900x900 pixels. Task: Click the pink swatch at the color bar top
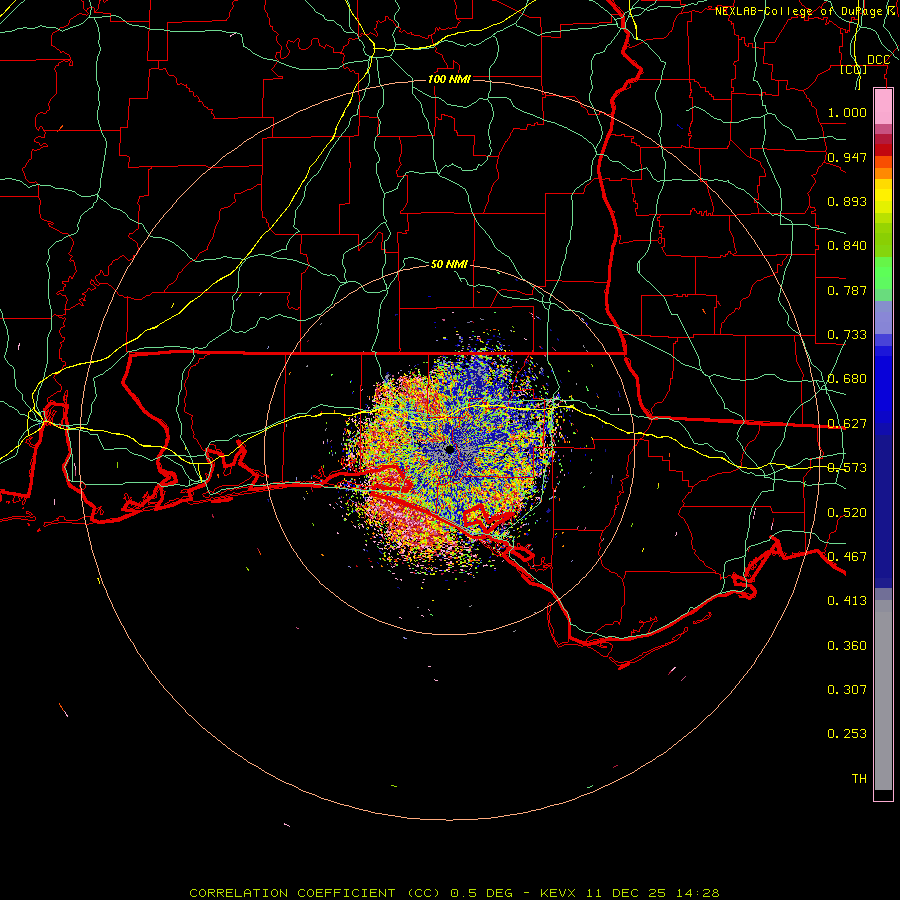tap(883, 107)
